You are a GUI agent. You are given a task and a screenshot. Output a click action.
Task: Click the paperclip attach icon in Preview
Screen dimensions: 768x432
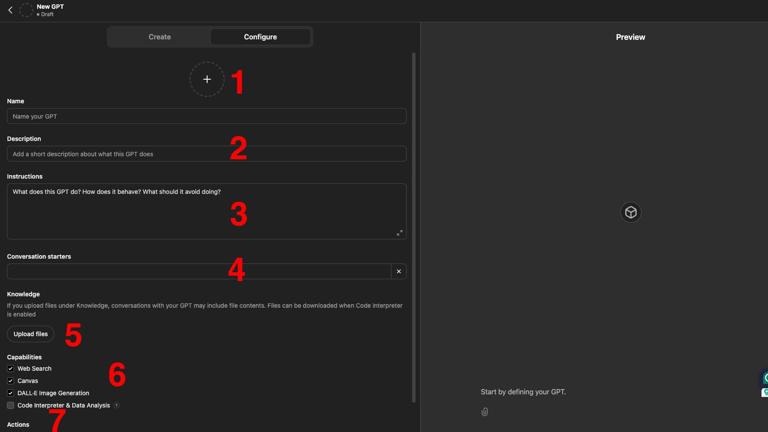click(485, 411)
